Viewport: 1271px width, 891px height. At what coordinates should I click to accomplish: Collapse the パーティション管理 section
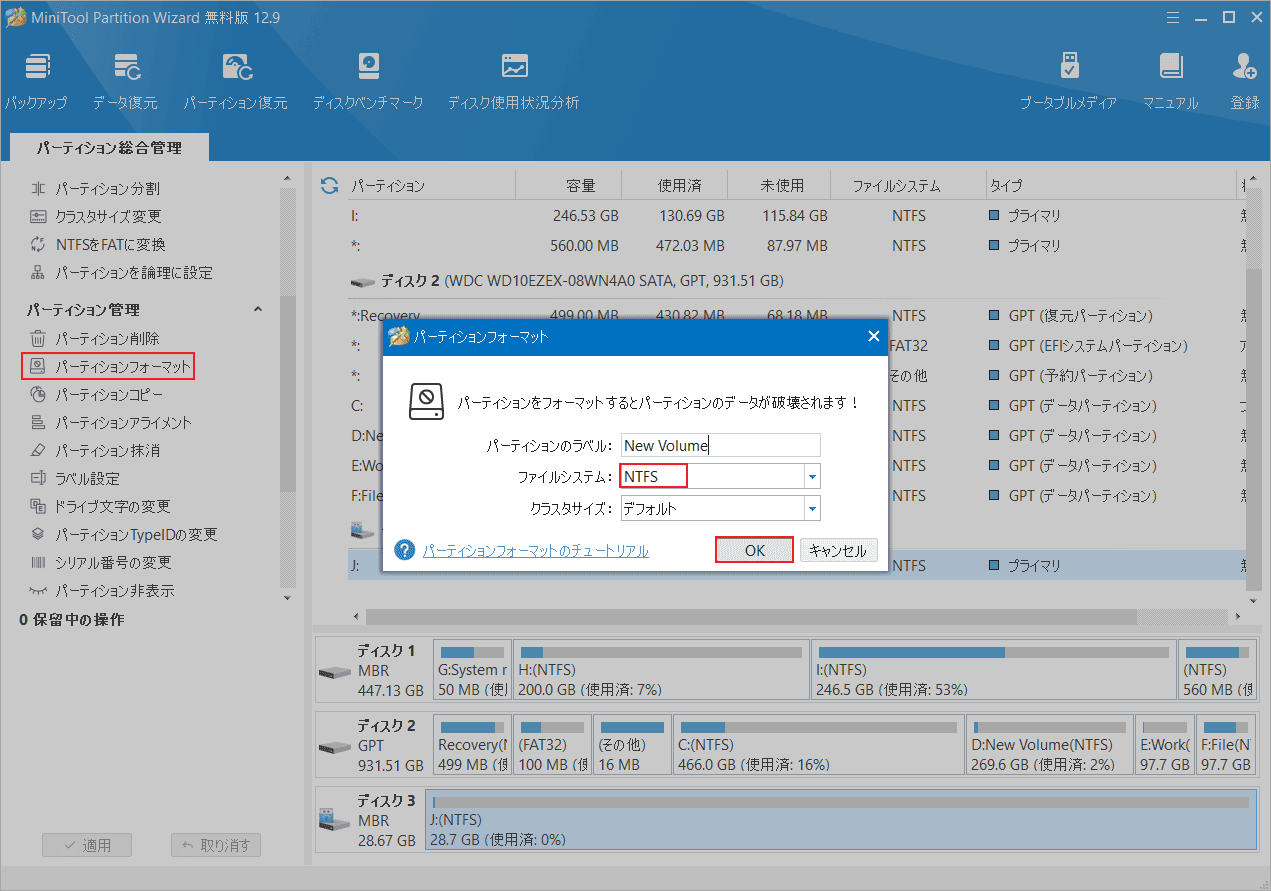tap(257, 310)
